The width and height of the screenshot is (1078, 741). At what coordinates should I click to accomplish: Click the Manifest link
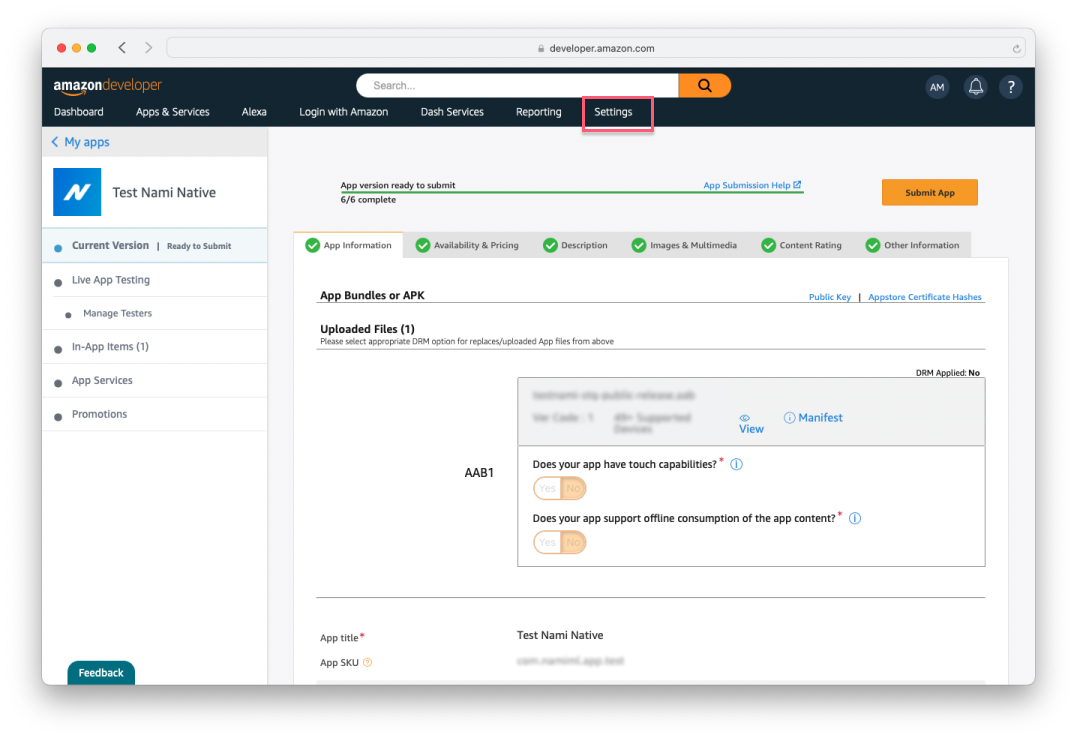(x=820, y=417)
